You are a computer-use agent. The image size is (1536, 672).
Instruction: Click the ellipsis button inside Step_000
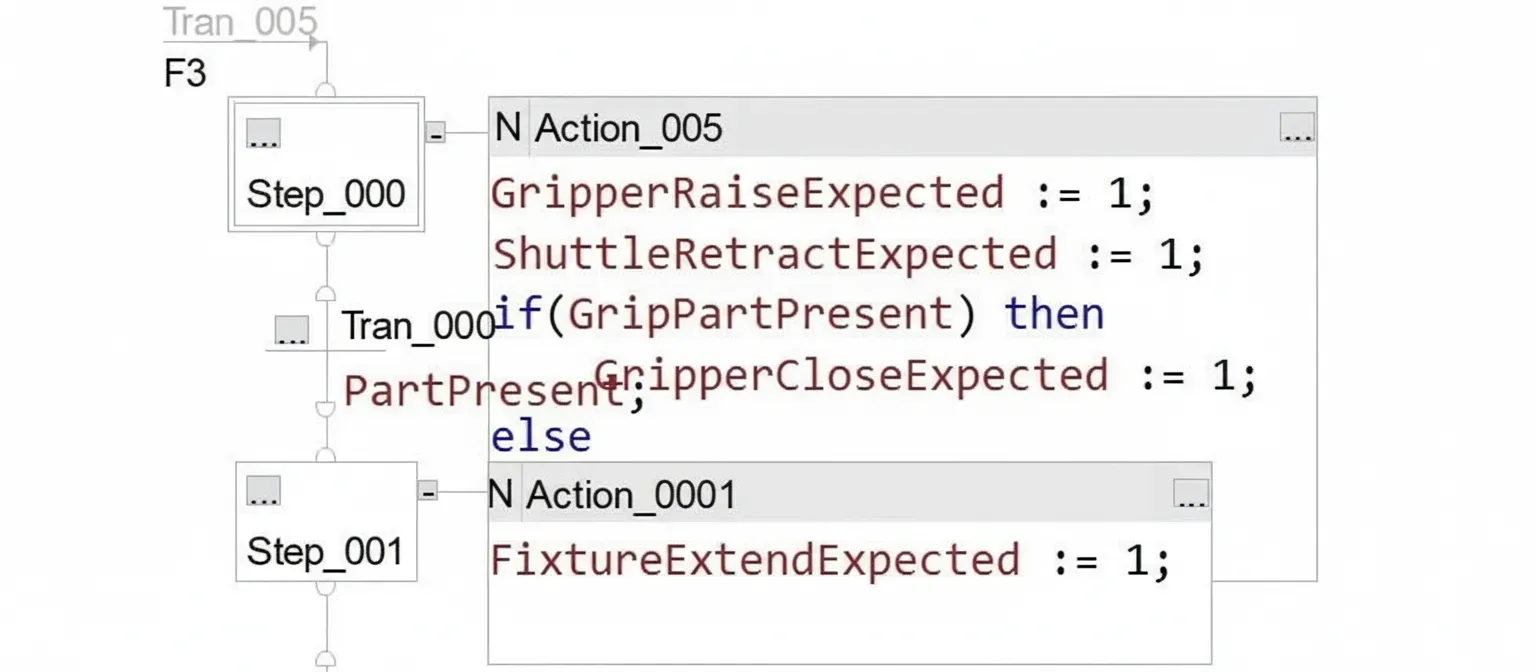pyautogui.click(x=263, y=133)
